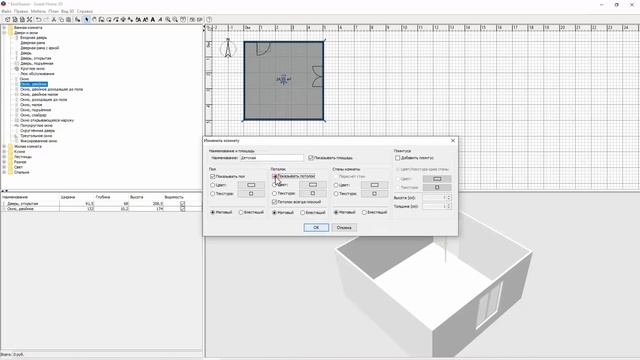Open the floor color picker button
Screen dimensions: 640x360
251,185
